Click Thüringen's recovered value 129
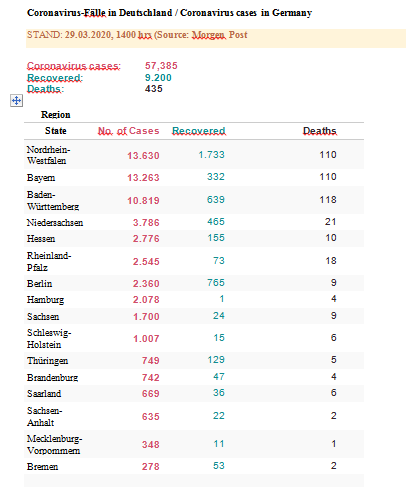413x487 pixels. tap(216, 360)
